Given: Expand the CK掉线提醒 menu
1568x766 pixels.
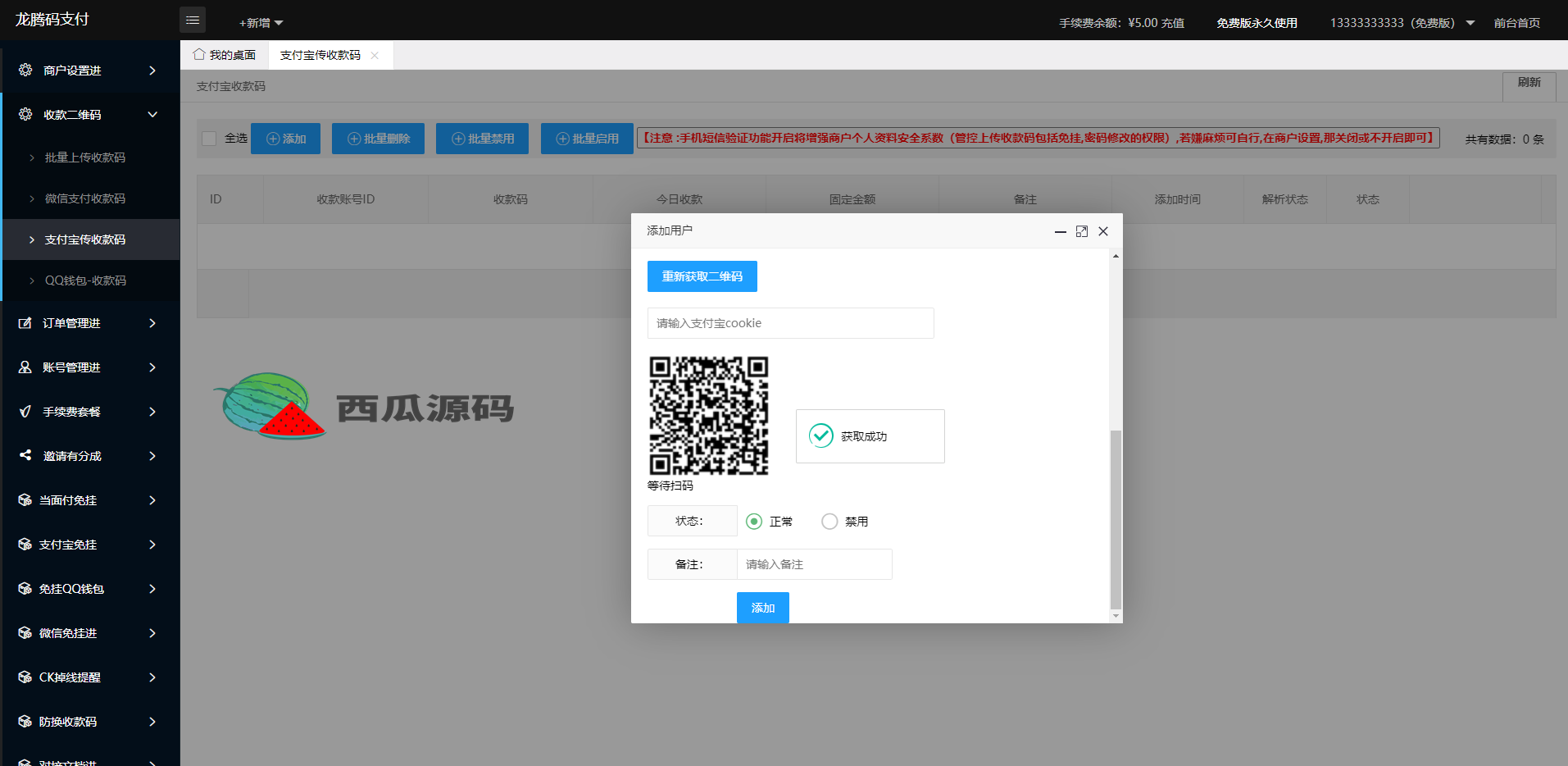Looking at the screenshot, I should (152, 677).
